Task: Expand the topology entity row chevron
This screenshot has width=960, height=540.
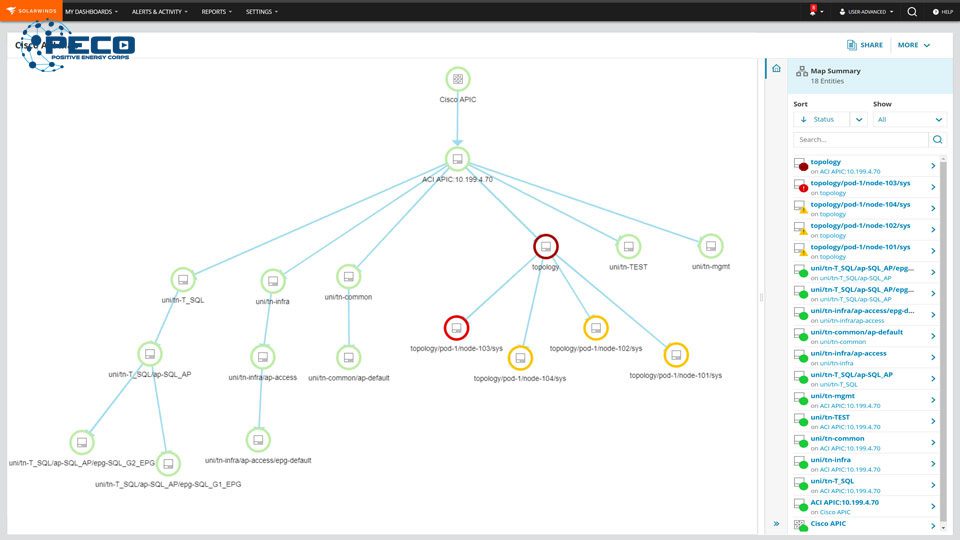Action: click(x=933, y=166)
